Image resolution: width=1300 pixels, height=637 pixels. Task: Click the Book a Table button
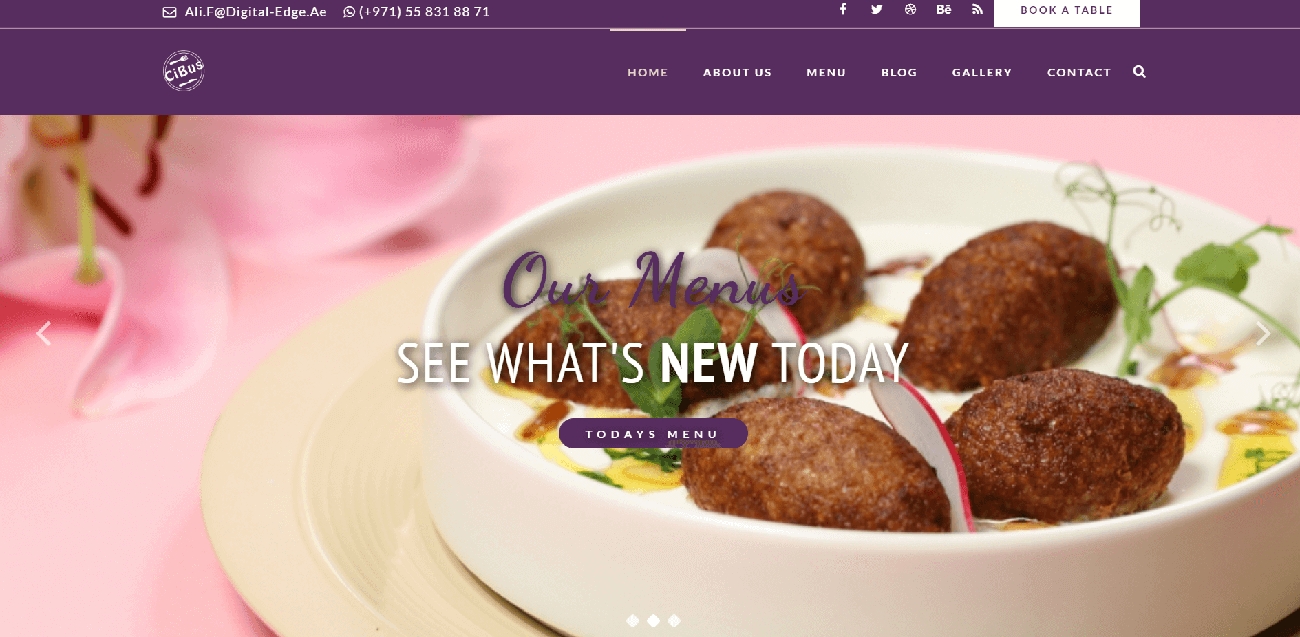(x=1066, y=11)
